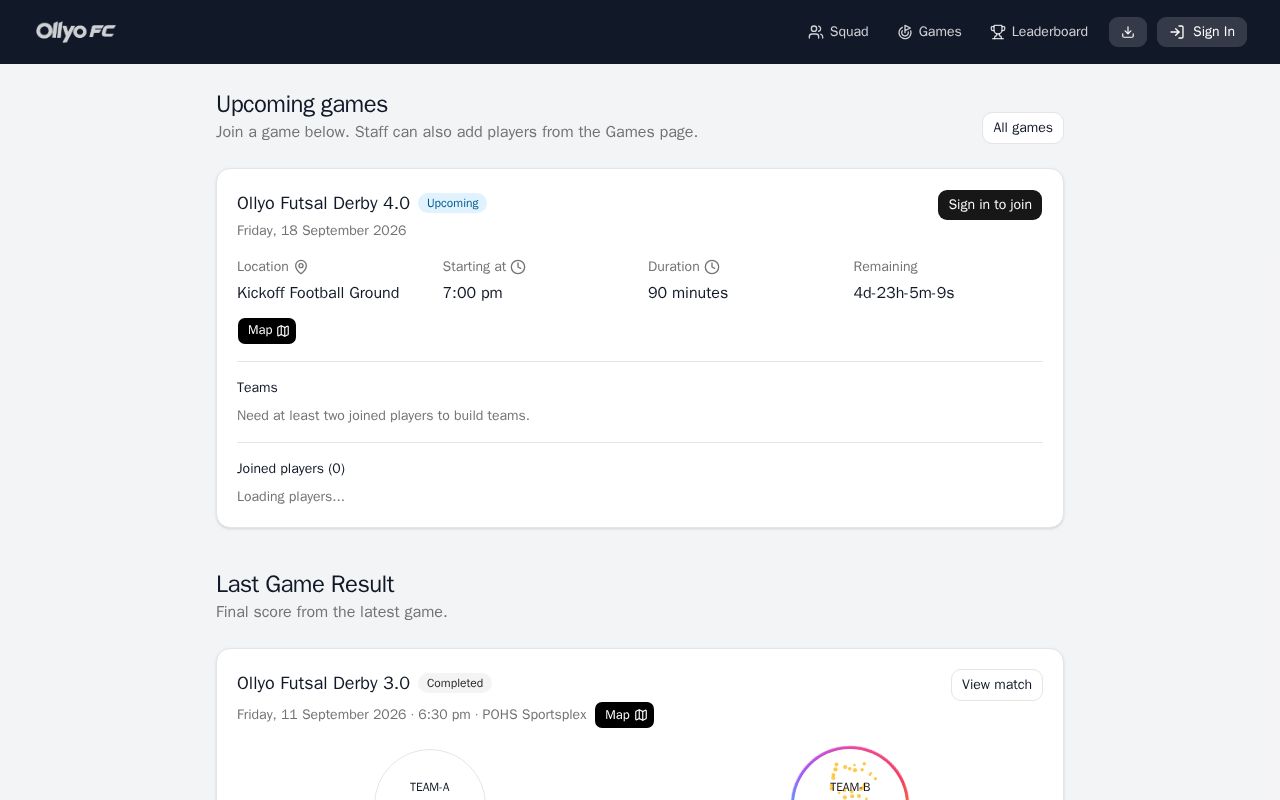This screenshot has height=800, width=1280.
Task: Click Sign in to join
Action: [x=990, y=205]
